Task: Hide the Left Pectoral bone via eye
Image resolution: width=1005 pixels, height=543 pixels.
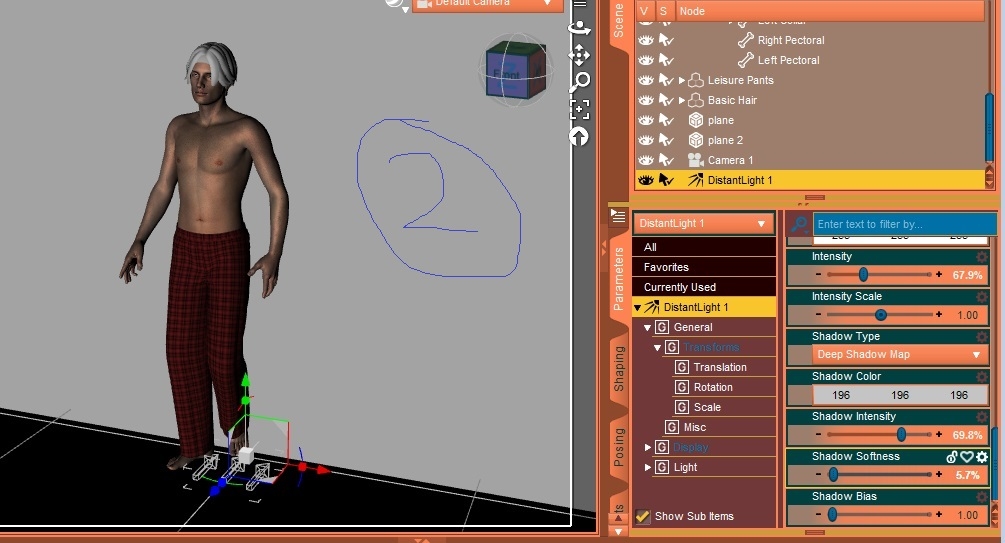Action: click(x=645, y=60)
